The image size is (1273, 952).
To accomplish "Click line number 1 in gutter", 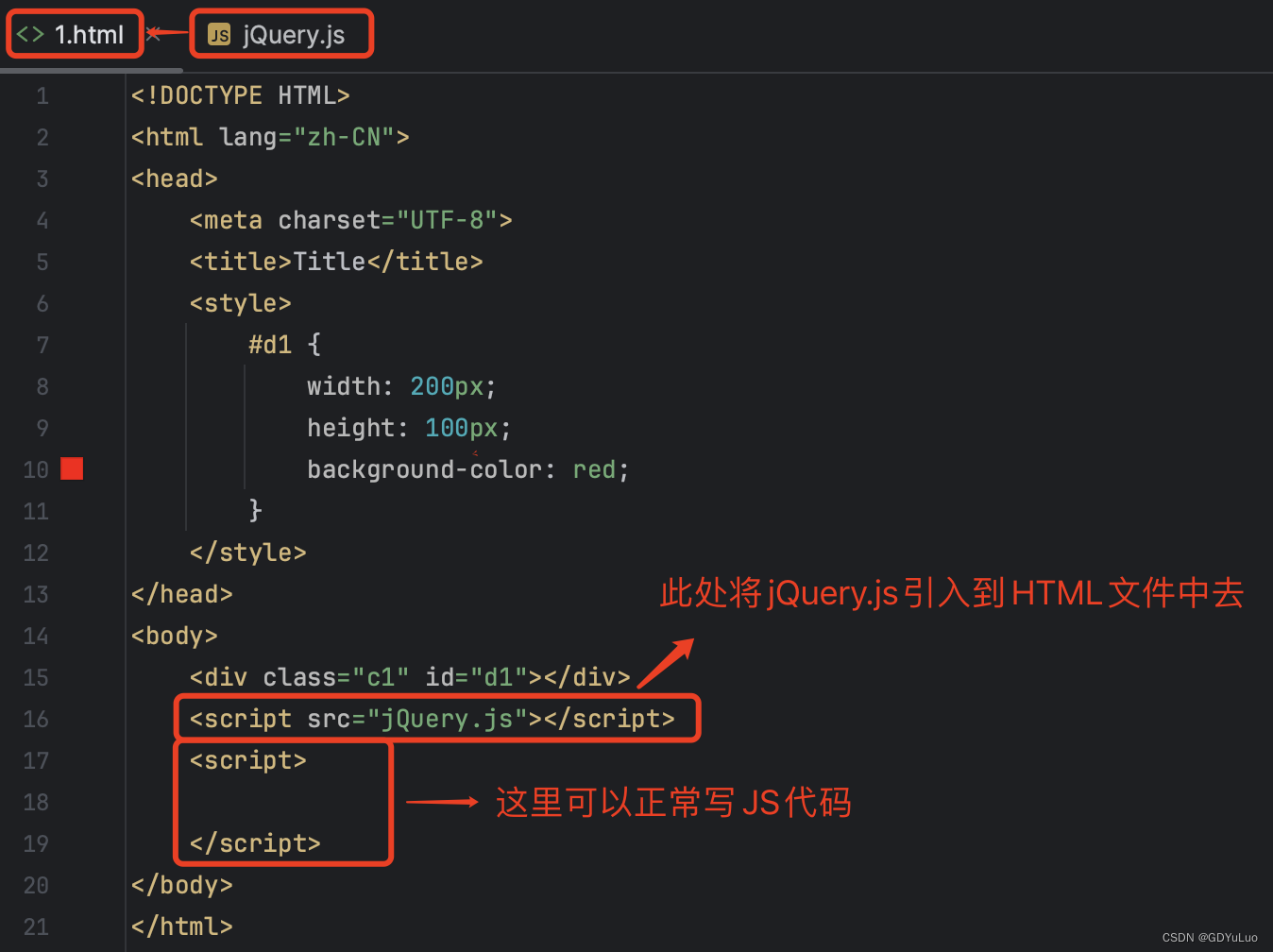I will coord(42,95).
